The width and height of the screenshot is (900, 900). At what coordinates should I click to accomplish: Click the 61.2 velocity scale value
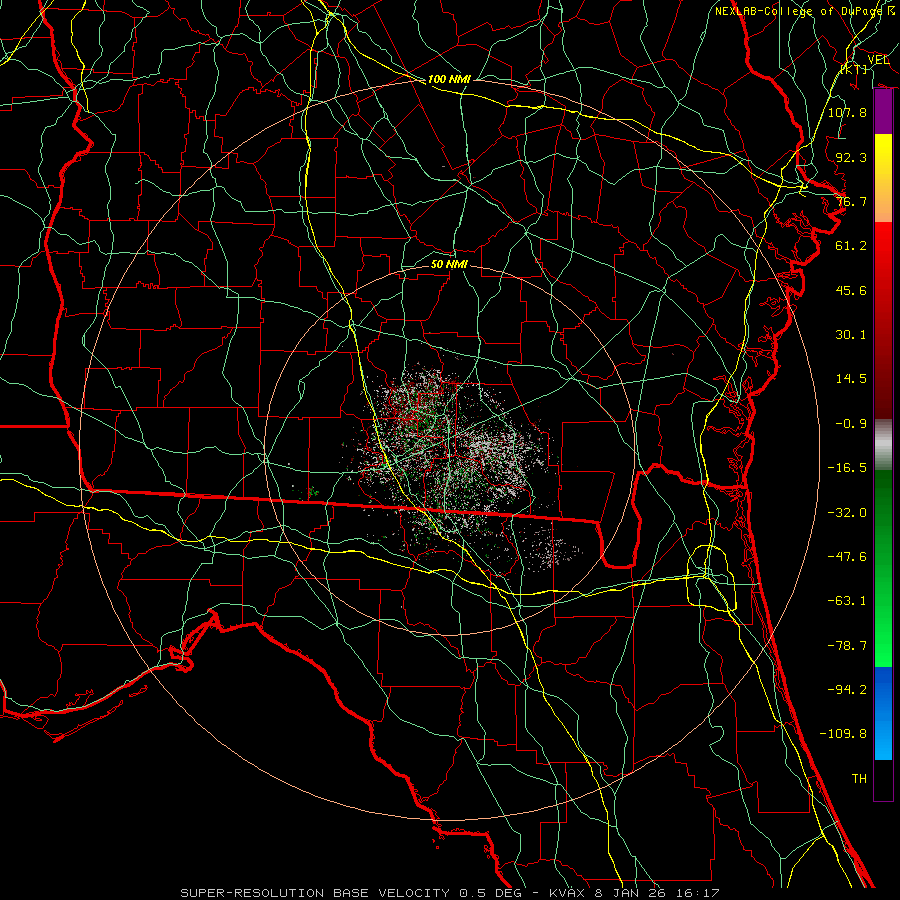coord(851,246)
